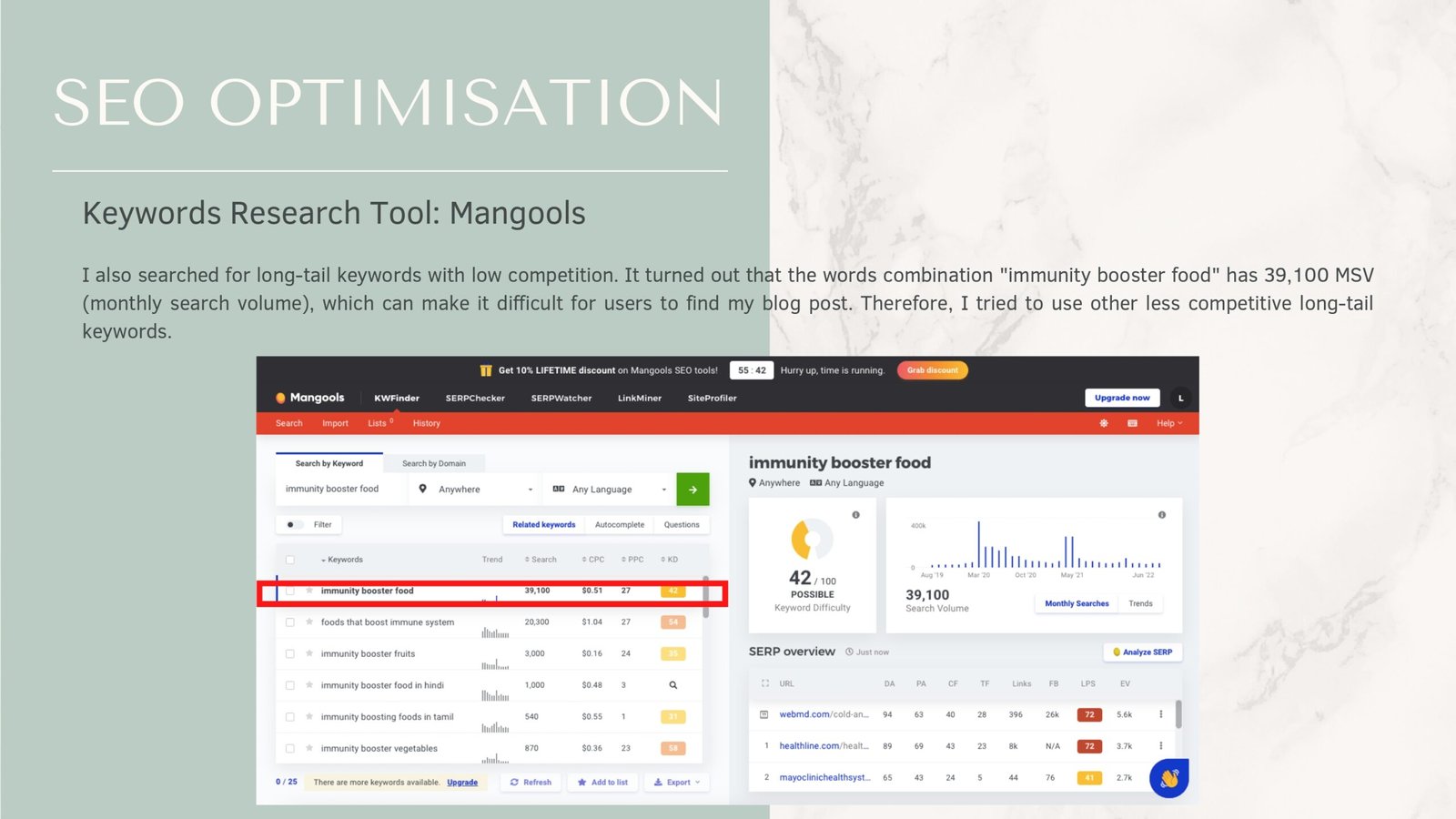Click the Keyword Difficulty info icon
The height and width of the screenshot is (819, 1456).
[x=855, y=515]
